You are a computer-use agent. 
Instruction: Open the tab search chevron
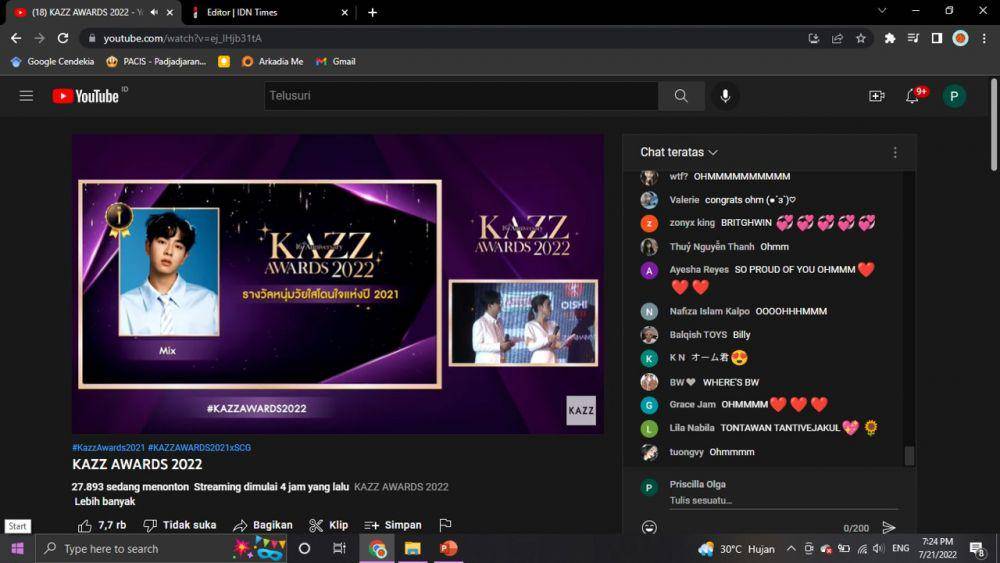[x=882, y=11]
